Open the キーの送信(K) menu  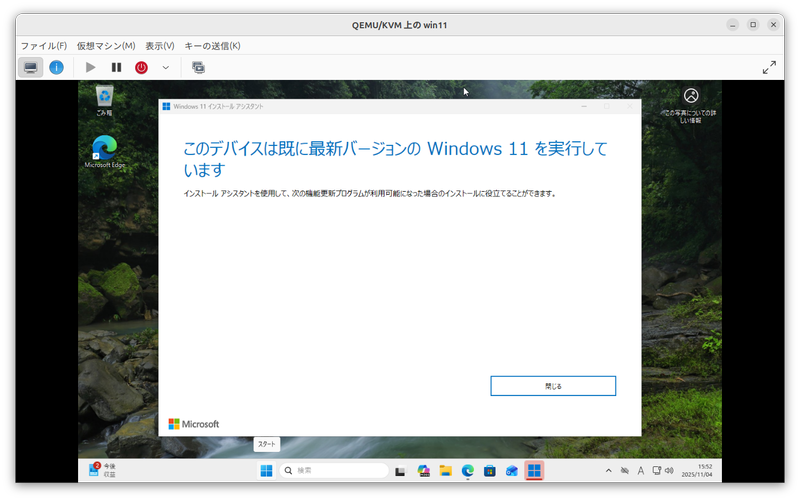(212, 46)
